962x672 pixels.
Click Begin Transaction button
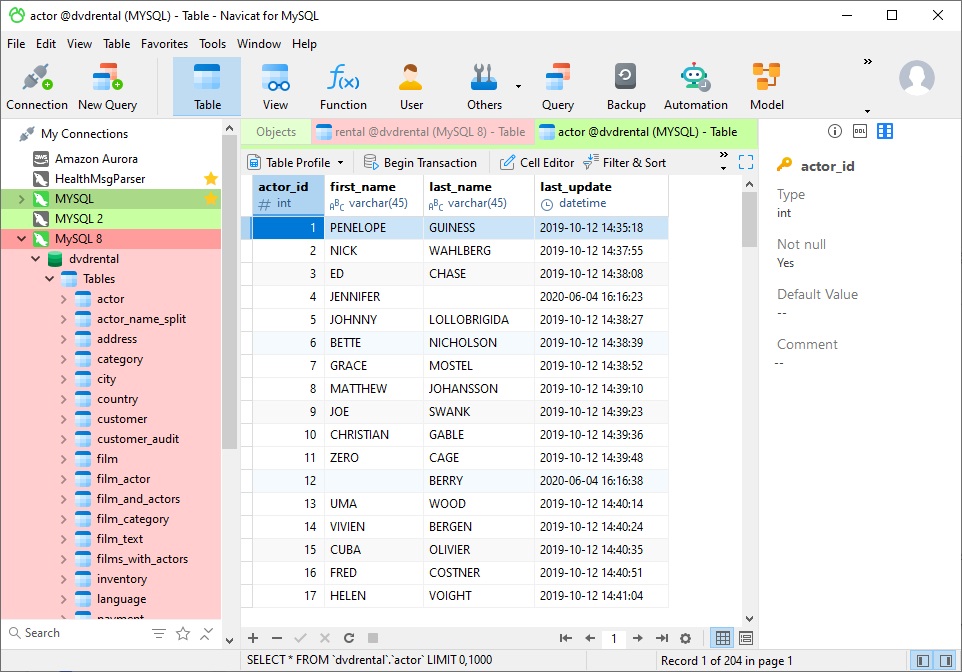(420, 163)
